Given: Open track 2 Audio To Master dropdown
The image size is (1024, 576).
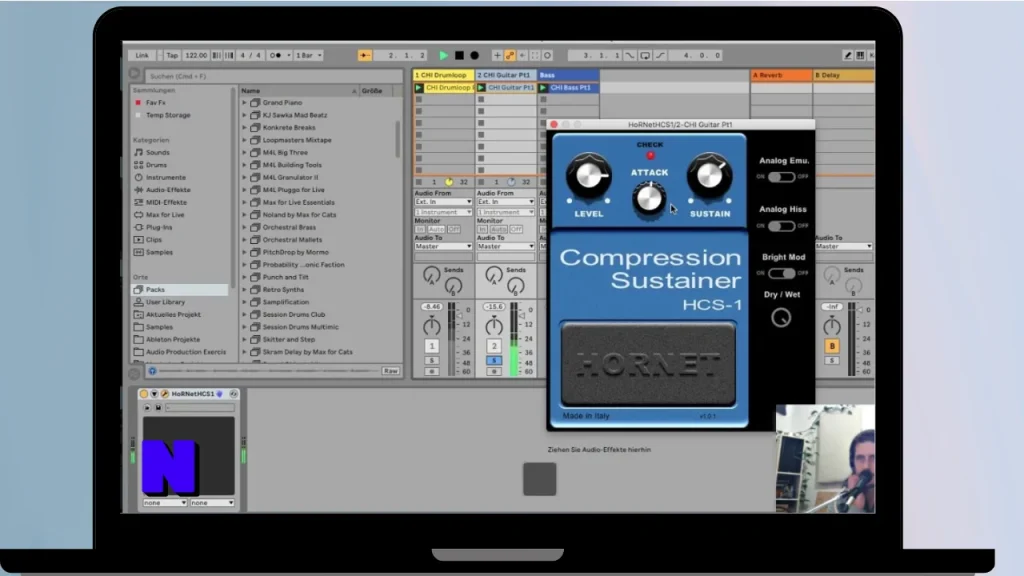Looking at the screenshot, I should point(505,246).
